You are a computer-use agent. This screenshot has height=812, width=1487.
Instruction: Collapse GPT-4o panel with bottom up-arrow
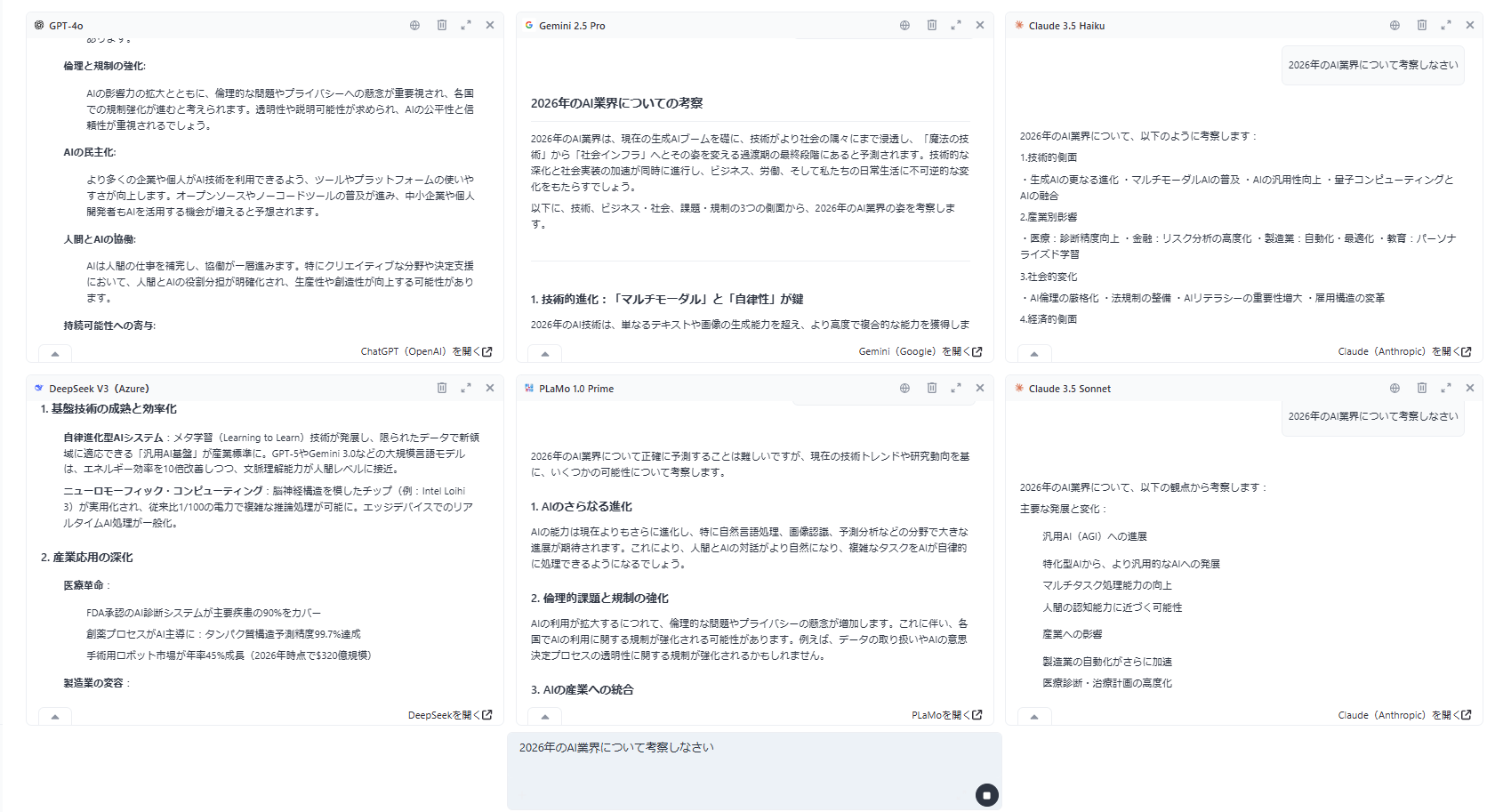click(x=55, y=353)
